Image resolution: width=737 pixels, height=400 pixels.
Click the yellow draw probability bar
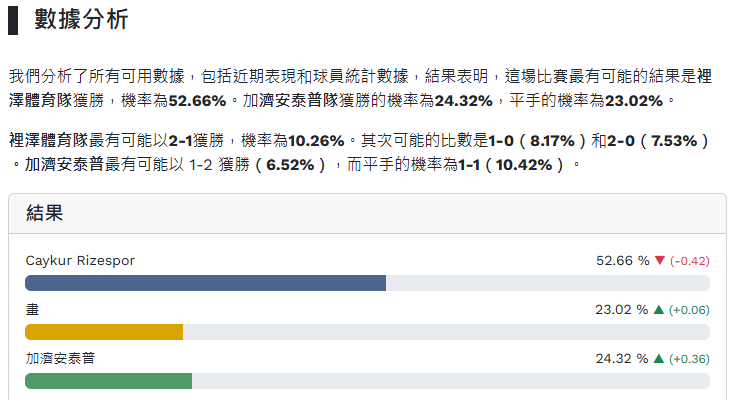(x=104, y=332)
